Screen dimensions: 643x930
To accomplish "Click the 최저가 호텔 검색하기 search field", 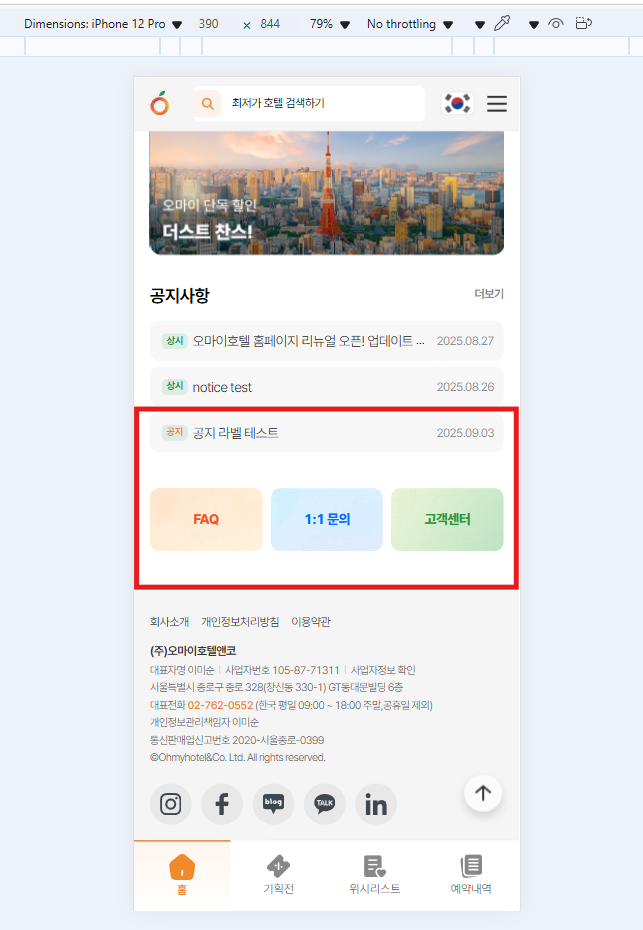I will [x=309, y=104].
